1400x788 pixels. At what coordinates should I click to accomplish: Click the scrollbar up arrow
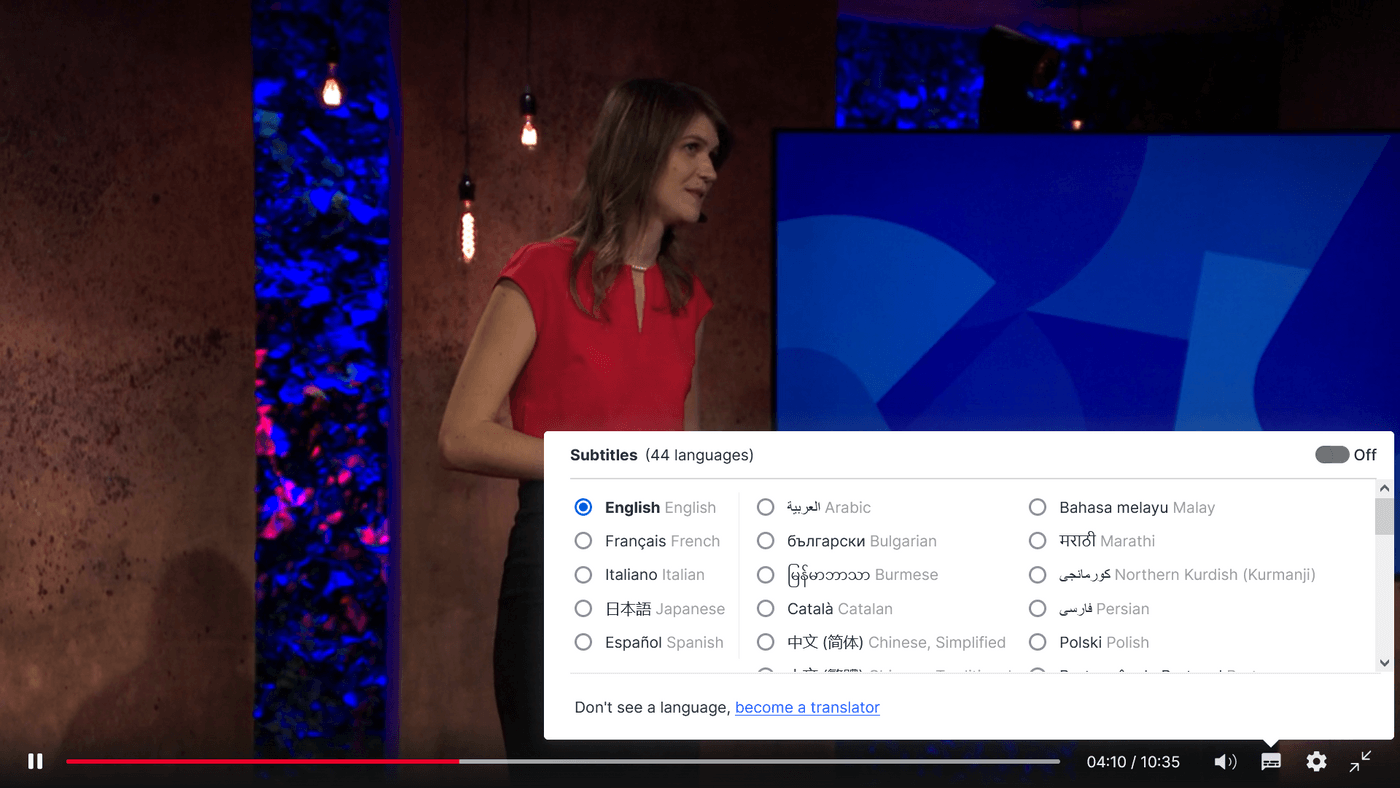1383,487
